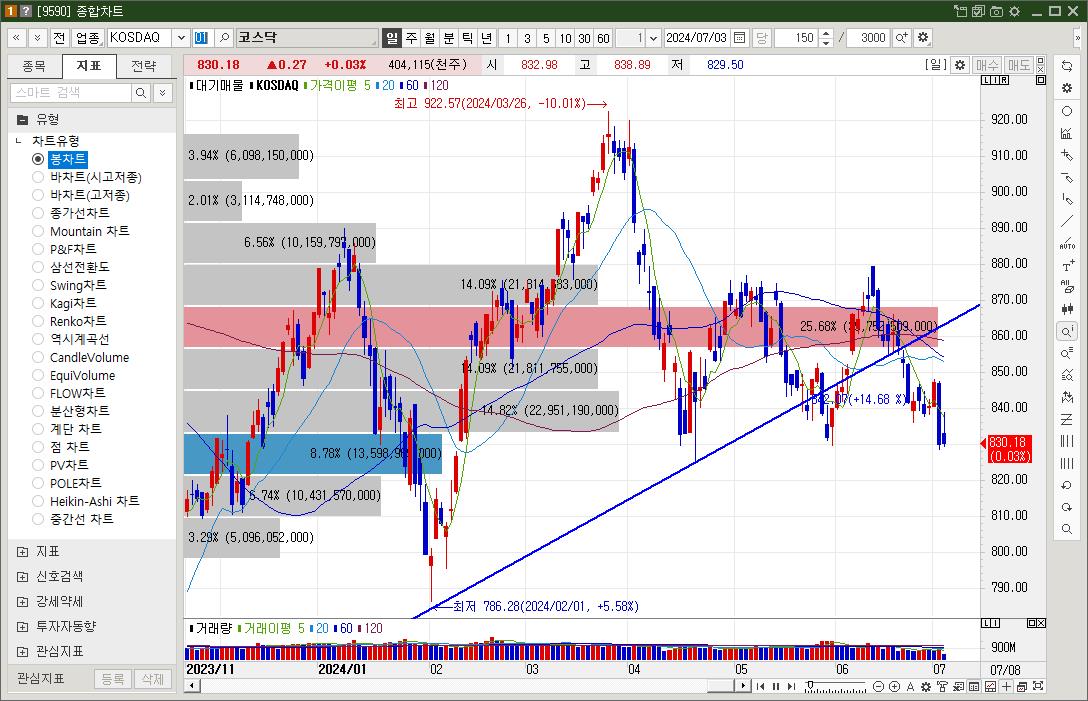Expand the 투자자동향 tree section
This screenshot has height=701, width=1088.
click(x=22, y=627)
